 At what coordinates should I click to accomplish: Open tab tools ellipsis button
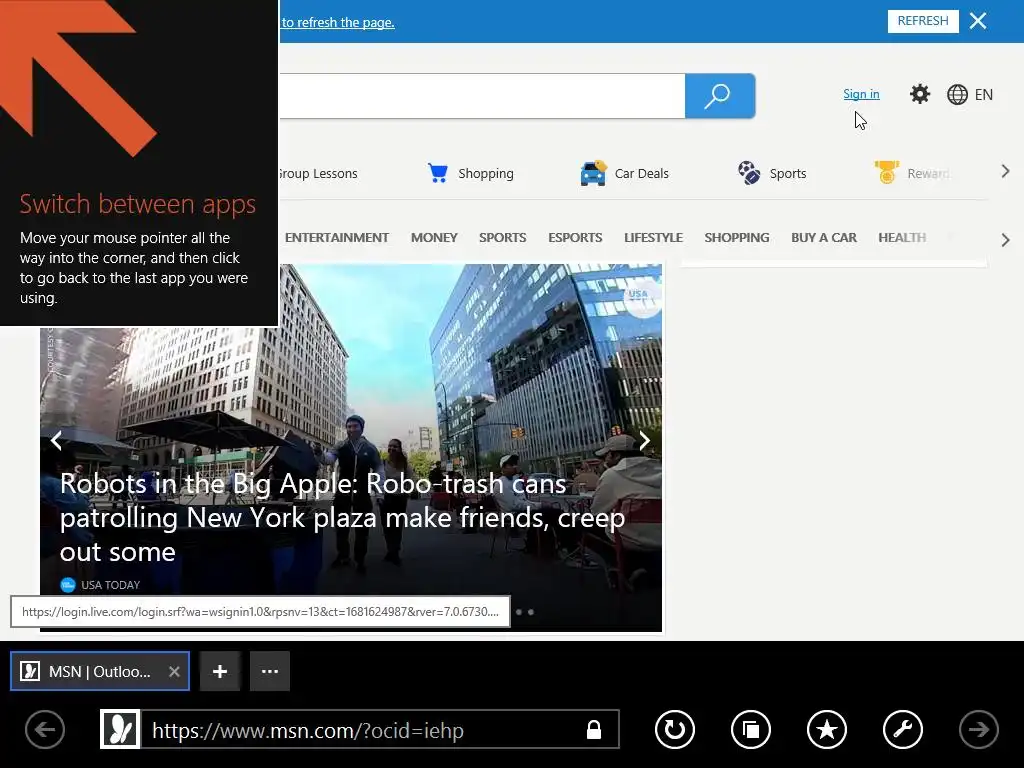(x=270, y=671)
